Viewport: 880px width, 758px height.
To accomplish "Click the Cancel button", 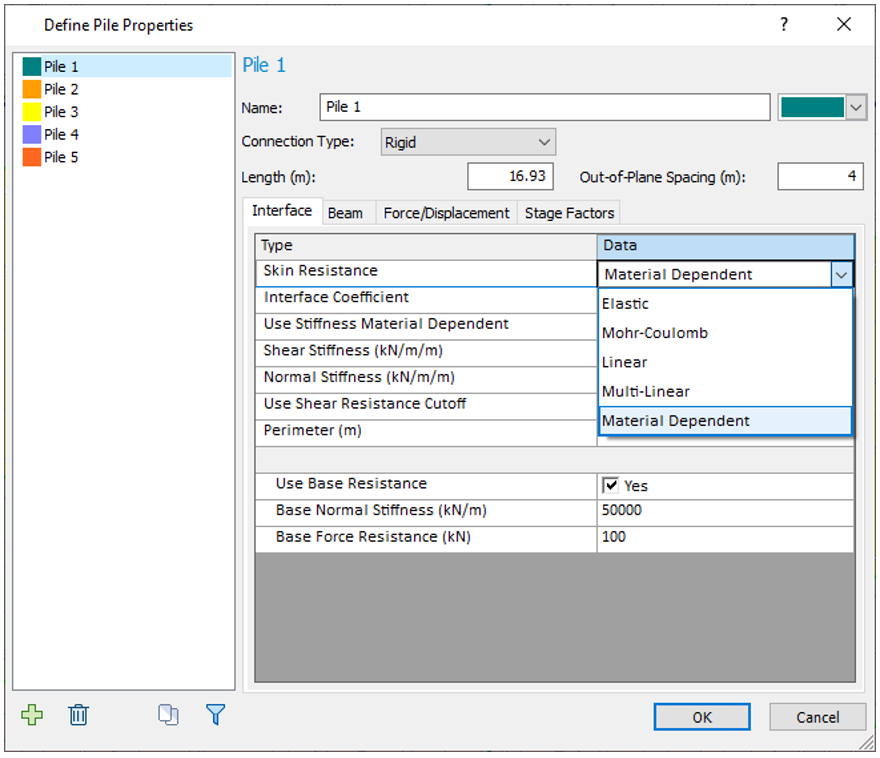I will click(818, 717).
